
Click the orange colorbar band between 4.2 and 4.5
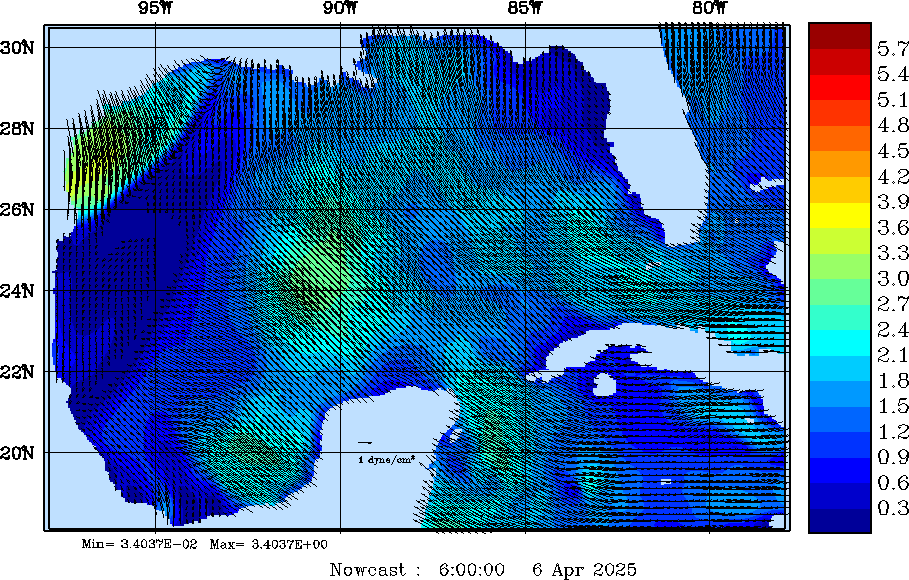pos(840,164)
